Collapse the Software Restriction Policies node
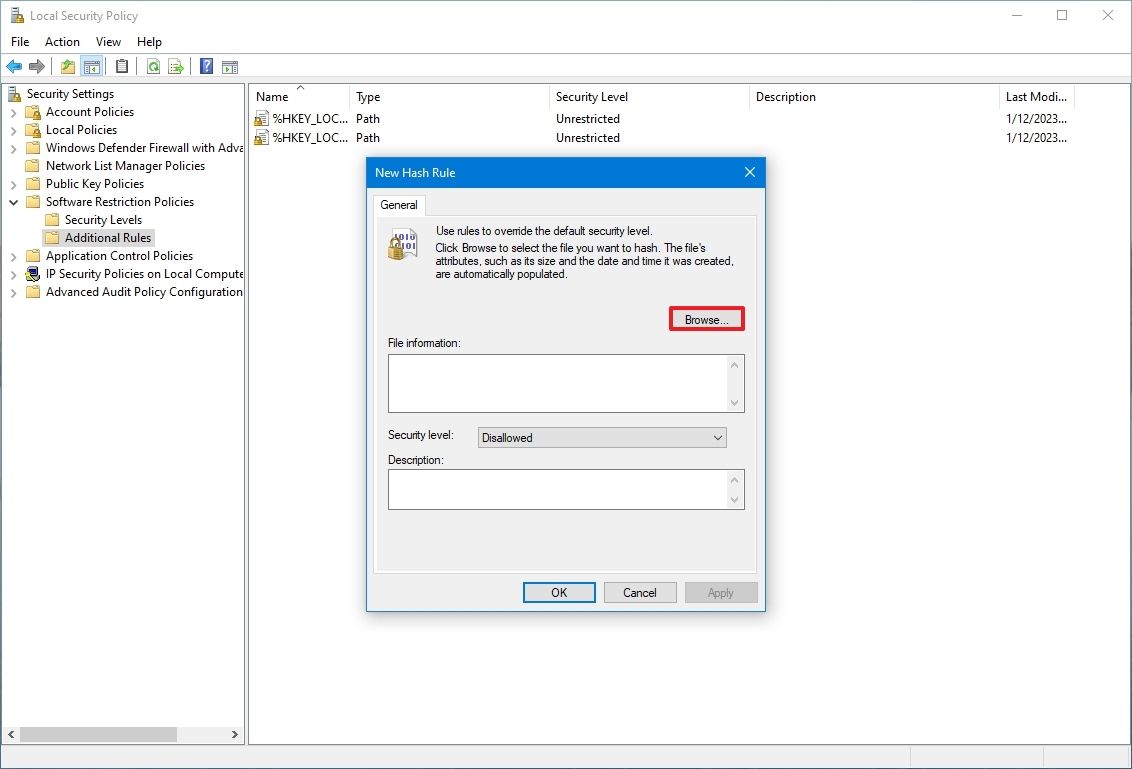 point(13,201)
